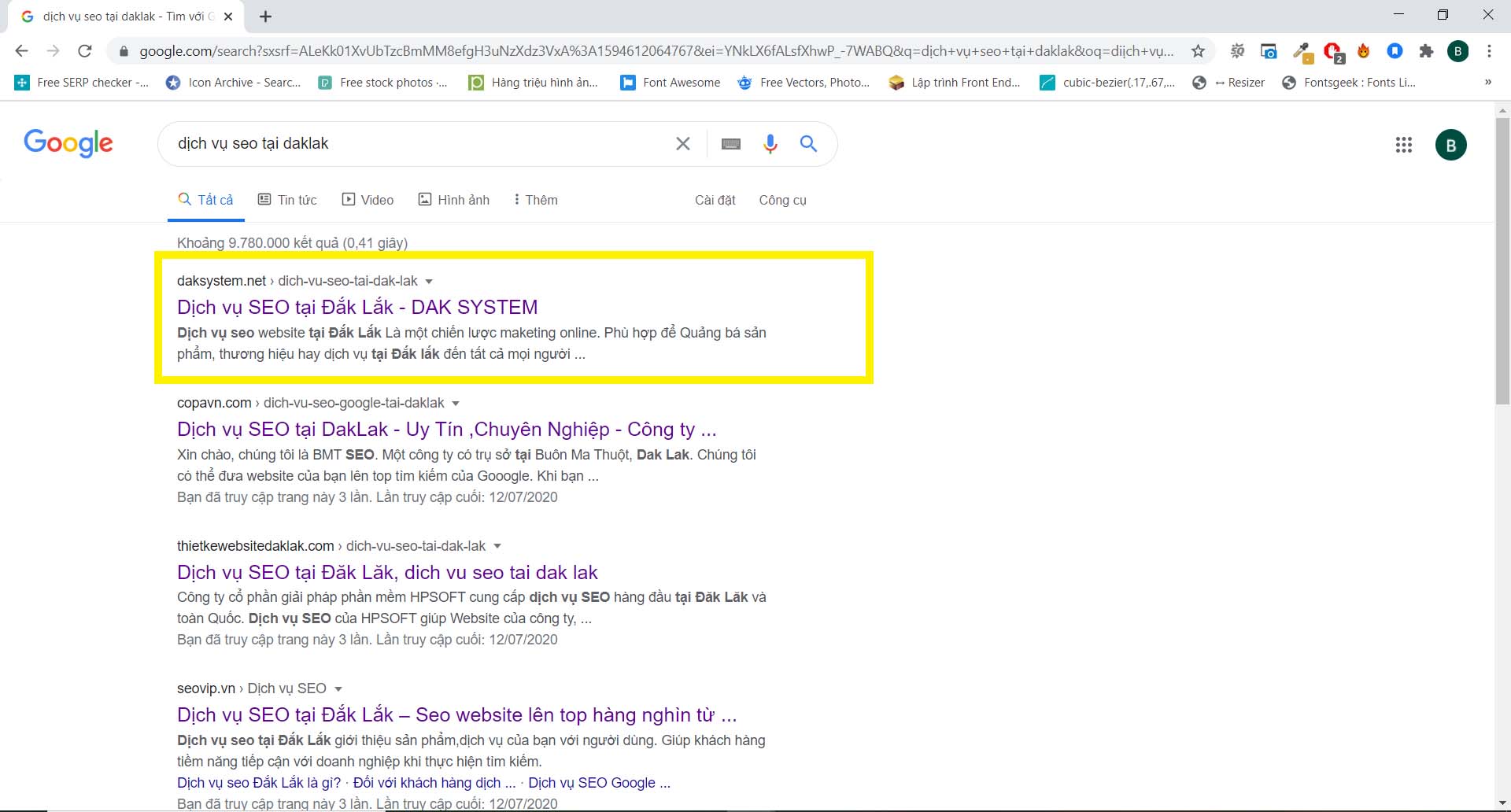
Task: Clear the Google search box
Action: pos(683,143)
